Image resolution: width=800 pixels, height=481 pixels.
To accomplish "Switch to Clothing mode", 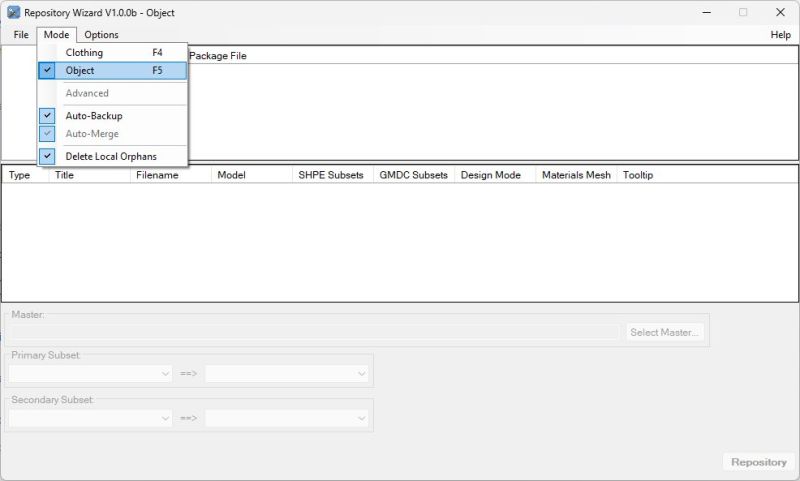I will pos(113,53).
